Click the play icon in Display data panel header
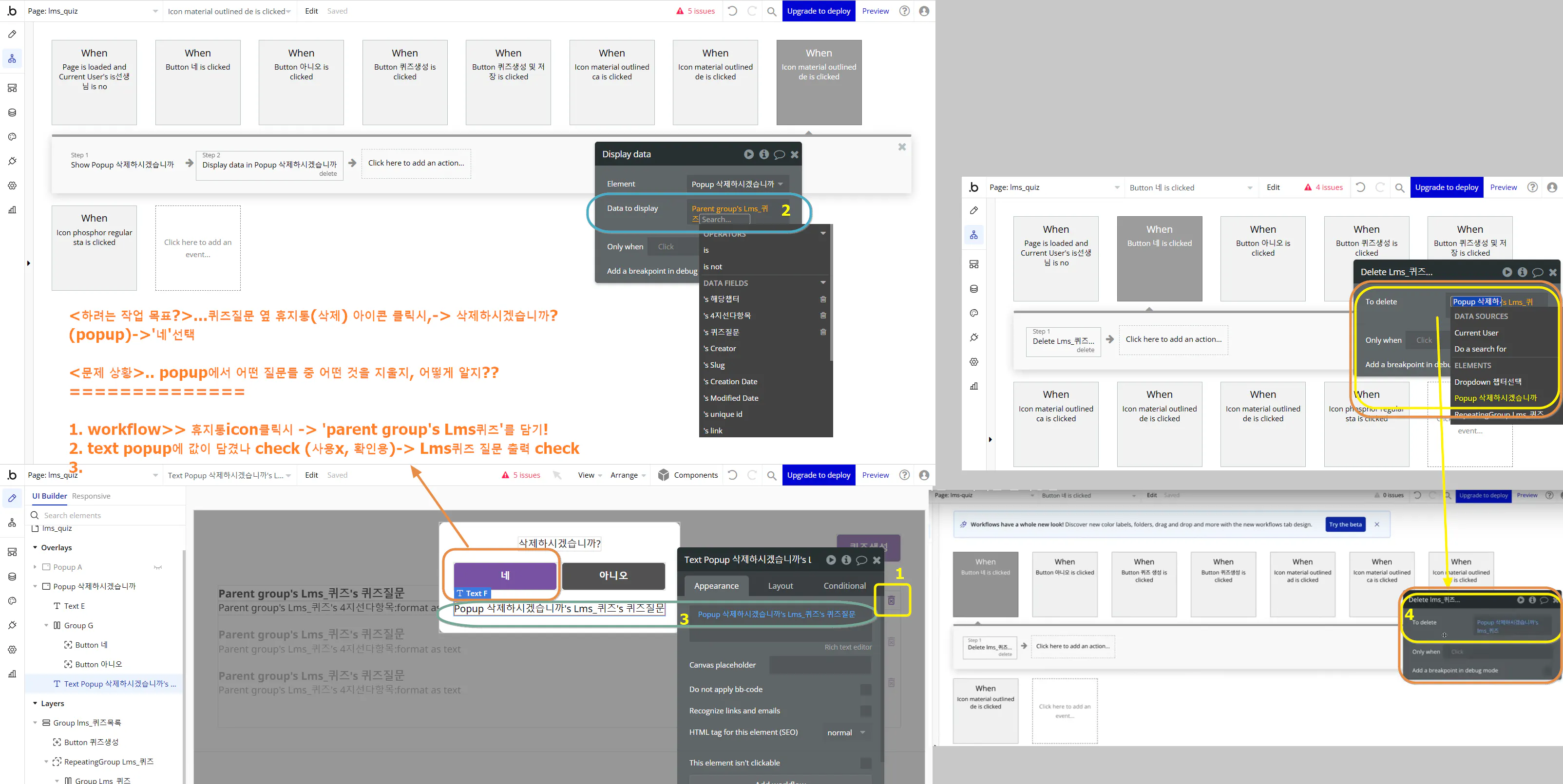 pyautogui.click(x=749, y=155)
